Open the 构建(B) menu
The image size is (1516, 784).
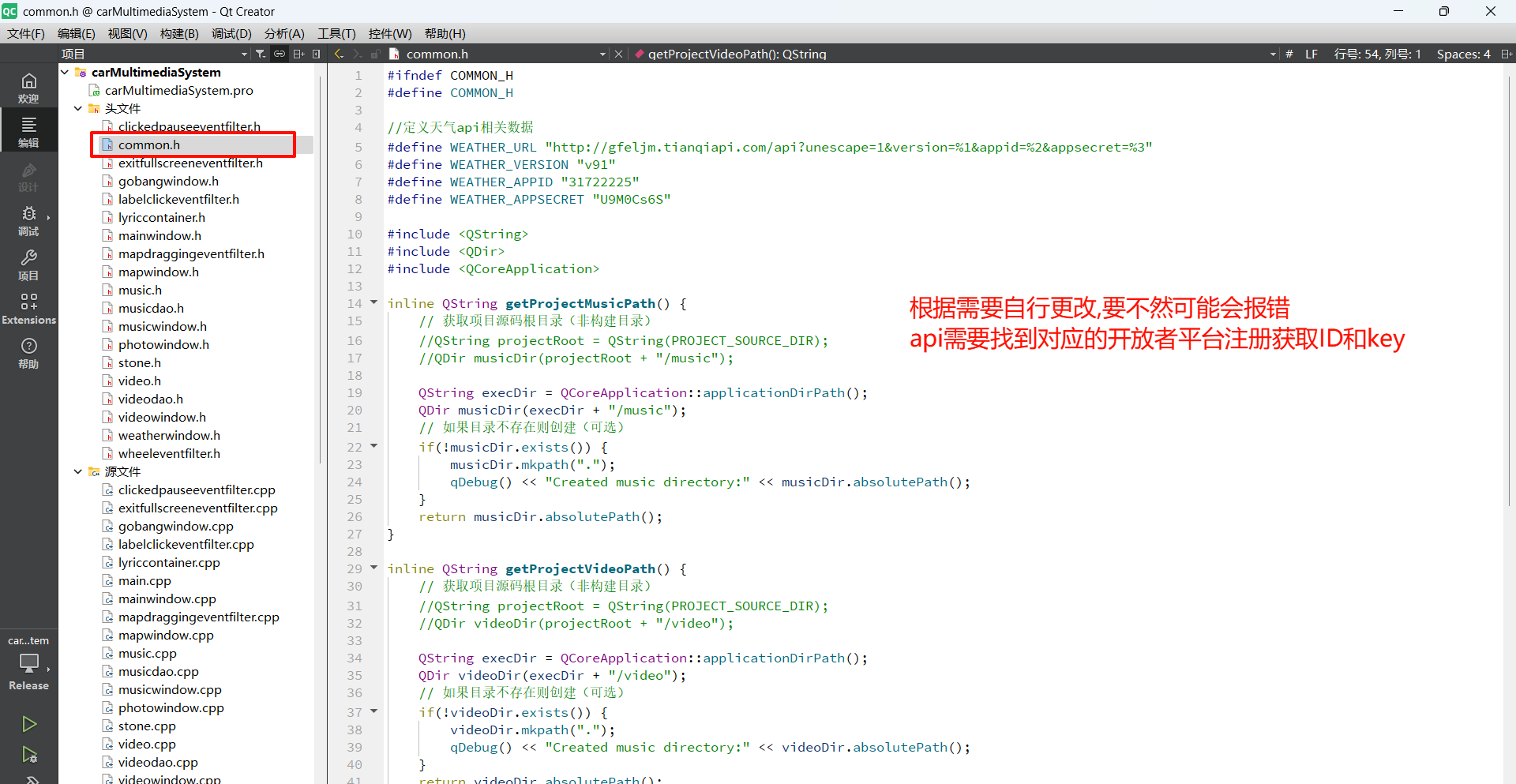pos(179,33)
